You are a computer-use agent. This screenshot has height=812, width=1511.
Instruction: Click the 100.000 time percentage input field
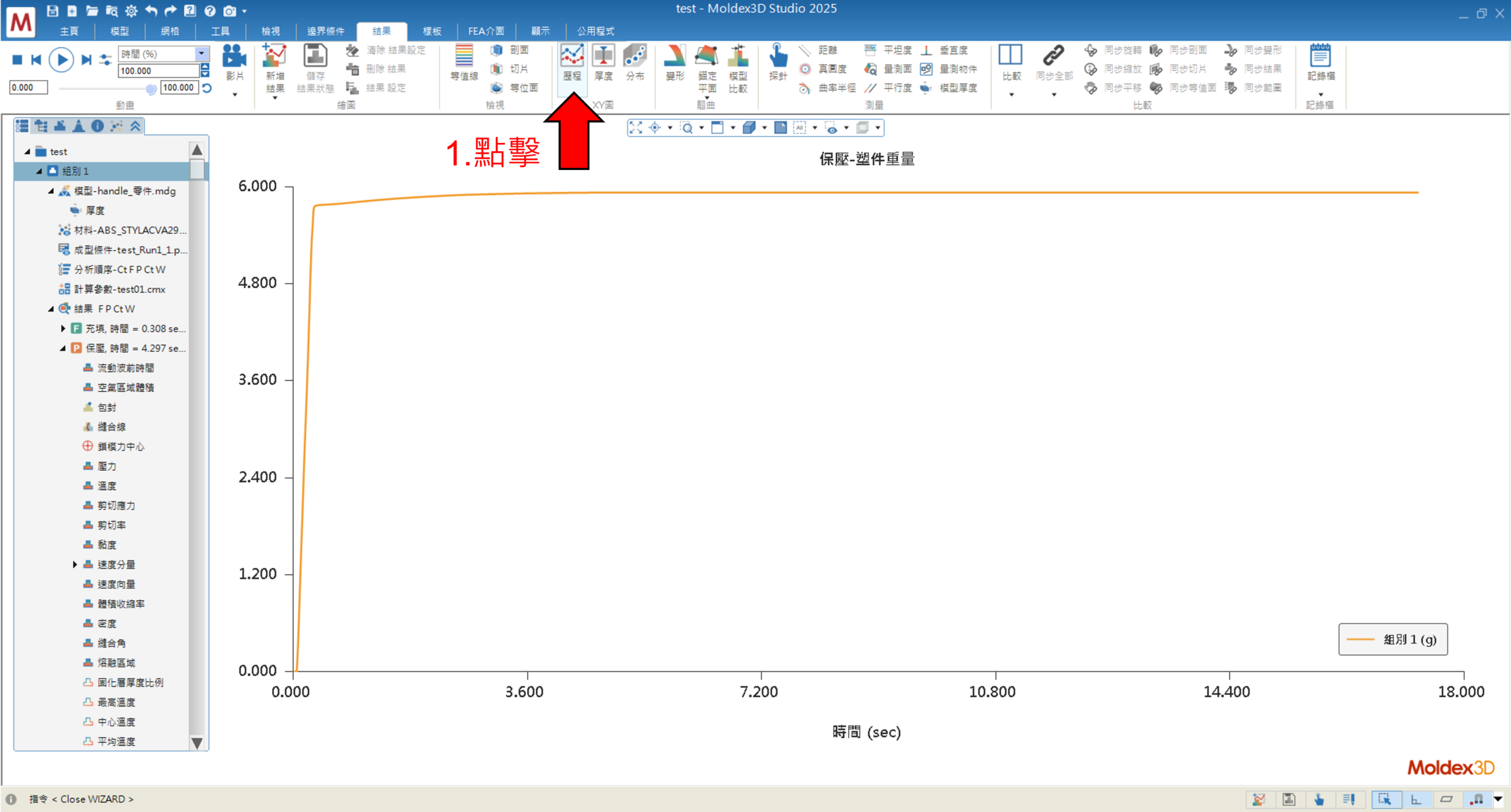[x=158, y=71]
